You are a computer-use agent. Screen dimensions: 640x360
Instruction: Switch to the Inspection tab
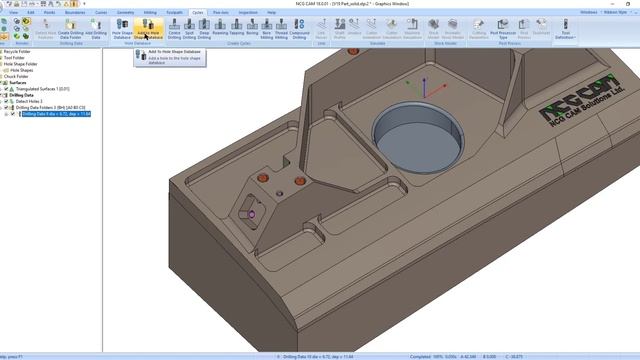(248, 13)
